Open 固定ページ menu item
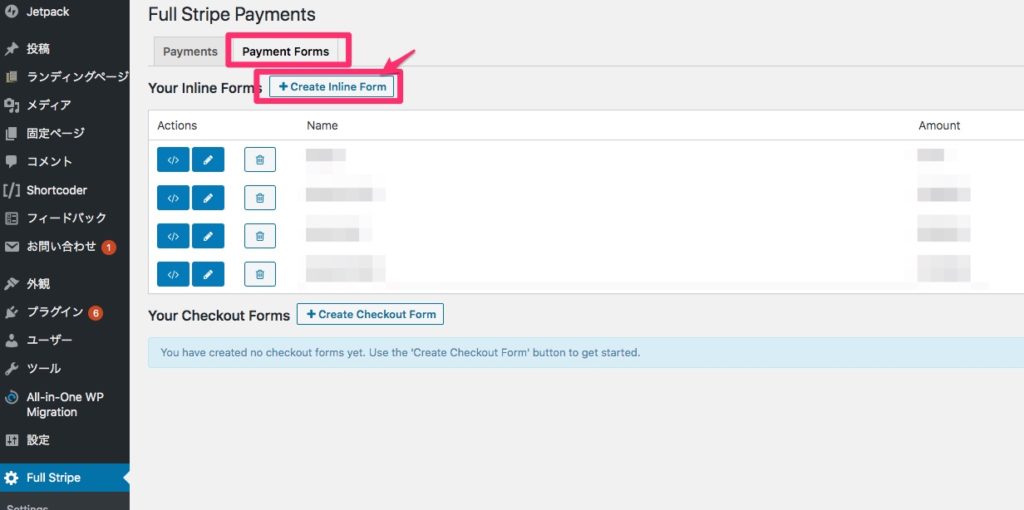The width and height of the screenshot is (1024, 510). point(56,133)
